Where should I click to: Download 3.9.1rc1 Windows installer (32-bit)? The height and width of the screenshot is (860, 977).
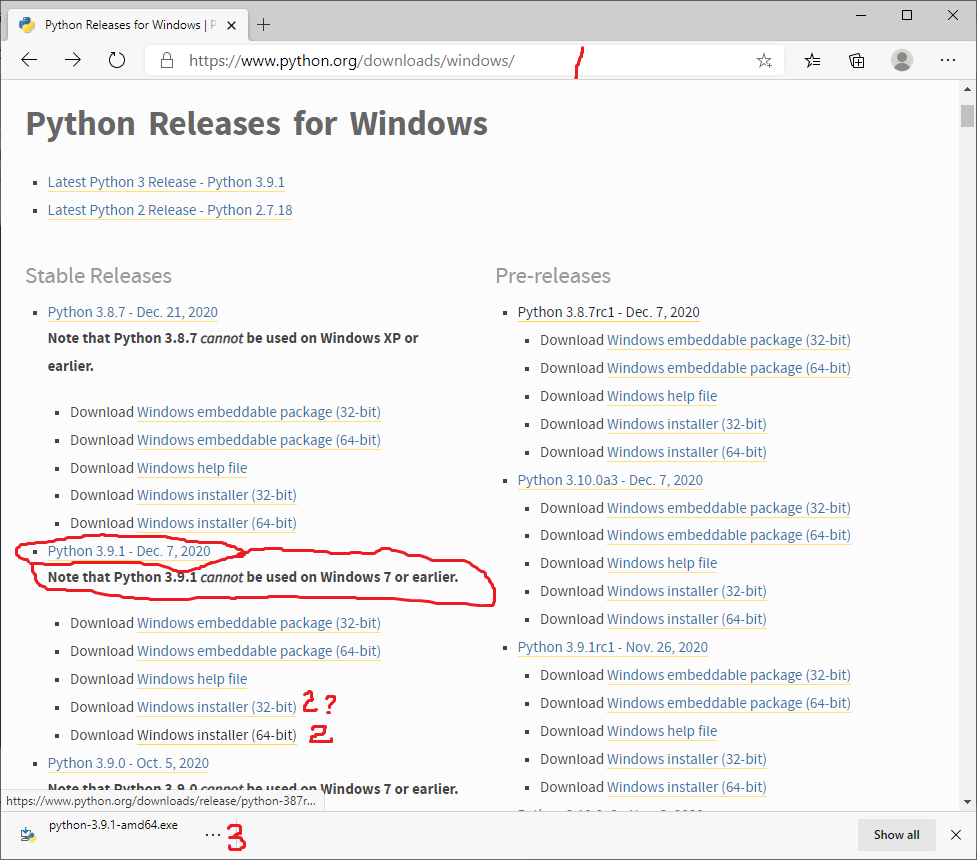[687, 759]
